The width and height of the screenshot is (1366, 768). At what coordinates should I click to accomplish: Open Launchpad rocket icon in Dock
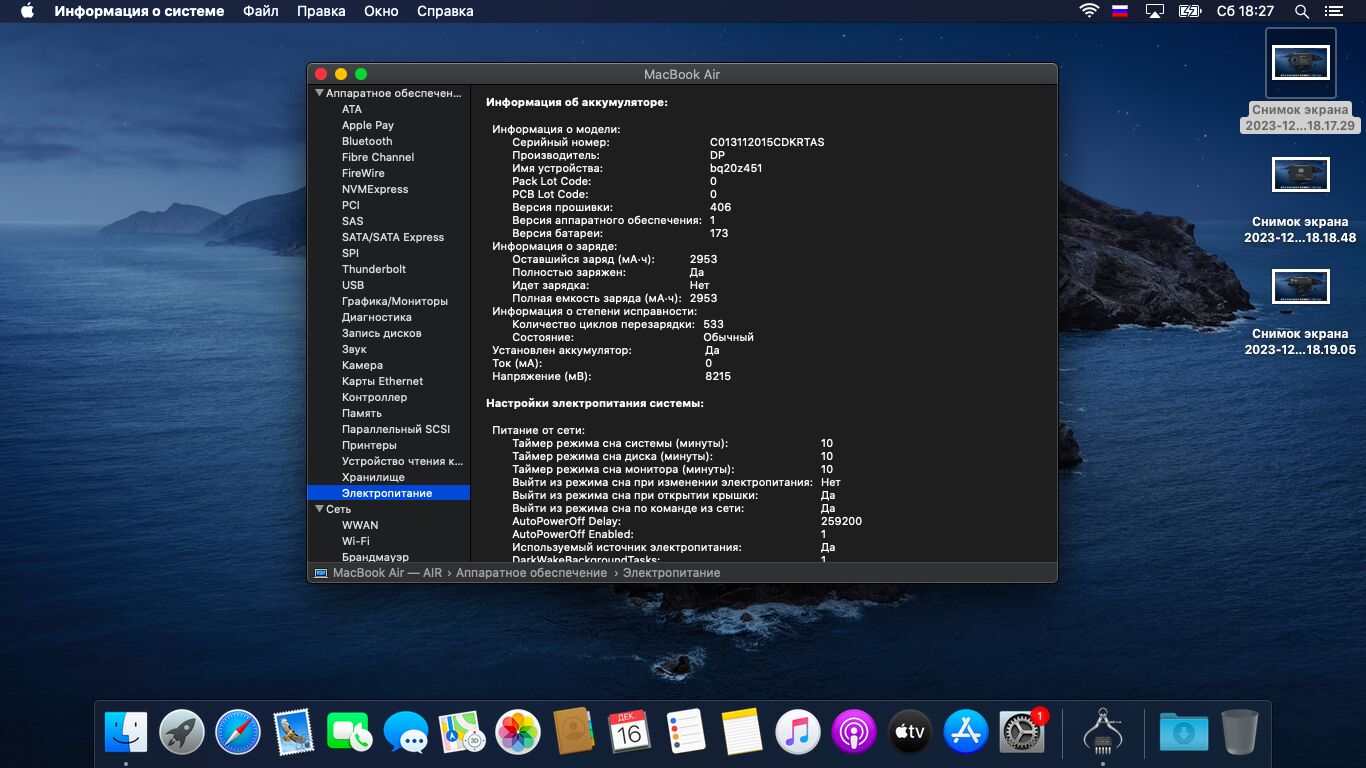tap(182, 733)
